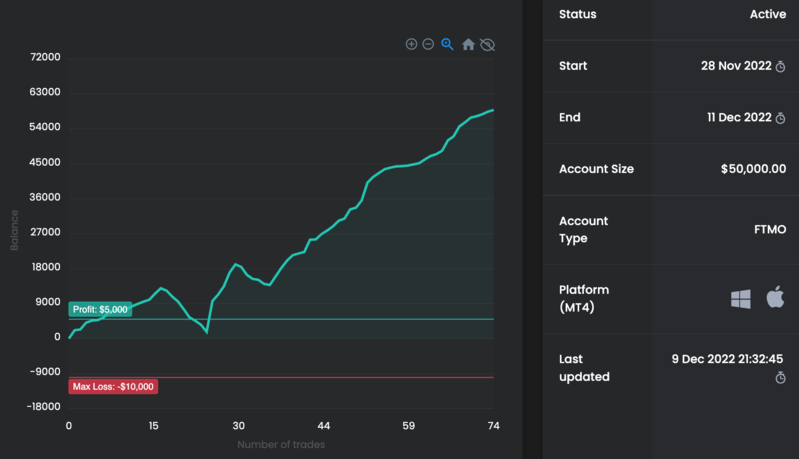This screenshot has height=459, width=799.
Task: Reset chart view with the home icon
Action: pos(468,45)
